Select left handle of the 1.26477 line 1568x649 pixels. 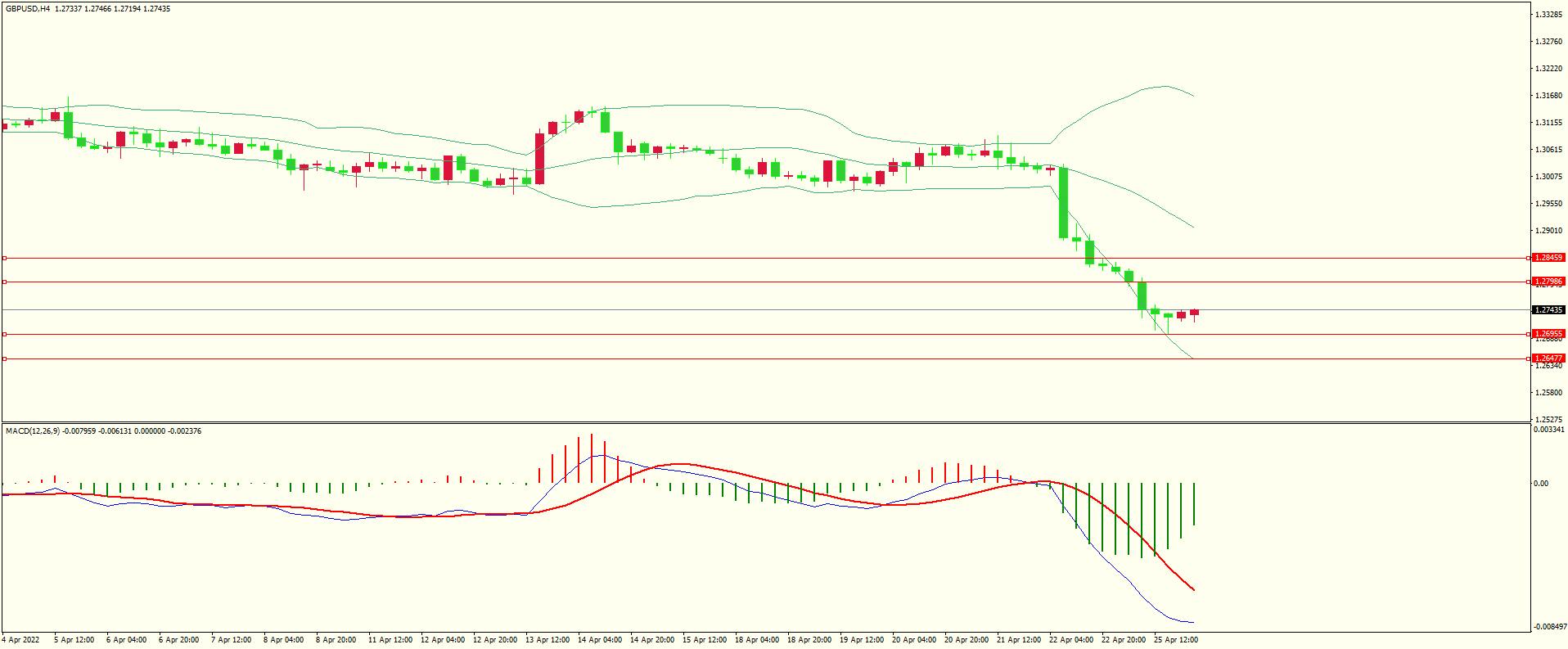click(x=4, y=358)
